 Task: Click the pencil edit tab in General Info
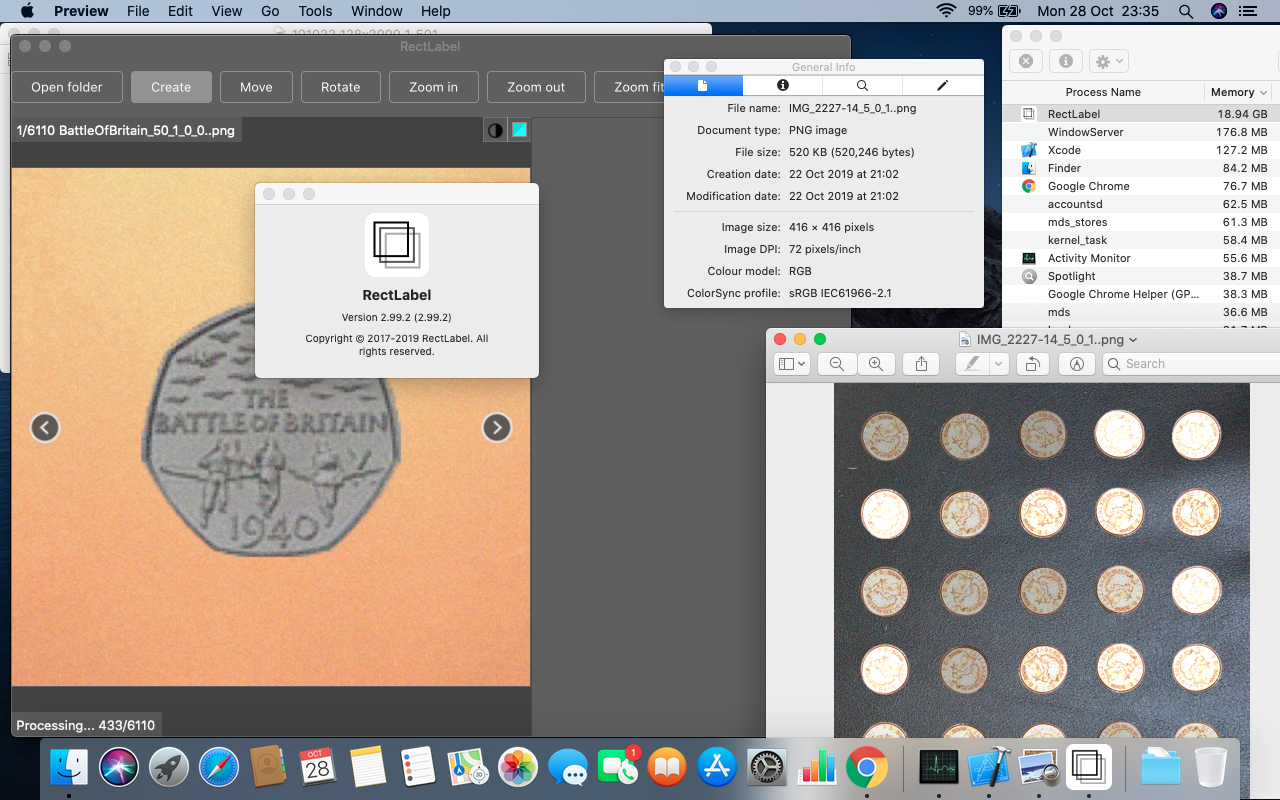click(x=942, y=86)
